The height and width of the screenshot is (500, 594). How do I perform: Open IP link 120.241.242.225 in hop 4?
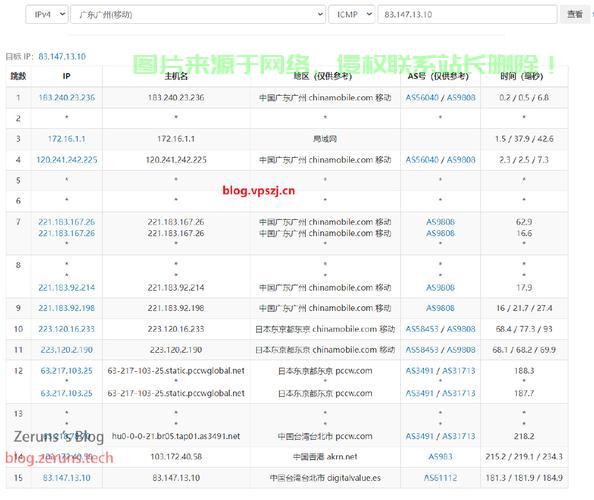(x=67, y=159)
